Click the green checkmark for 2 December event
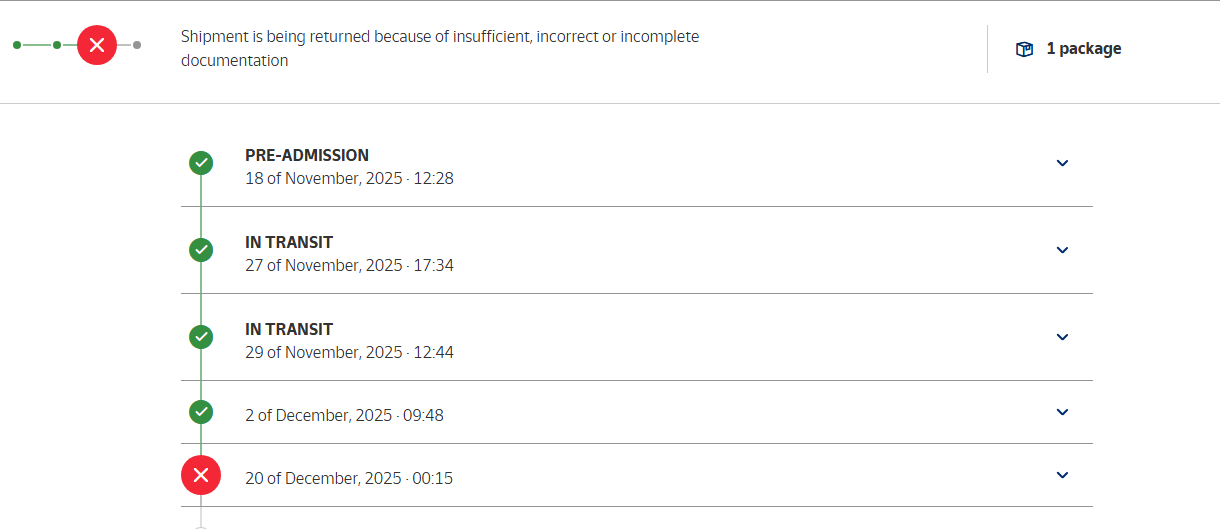Viewport: 1220px width, 529px height. pyautogui.click(x=201, y=411)
